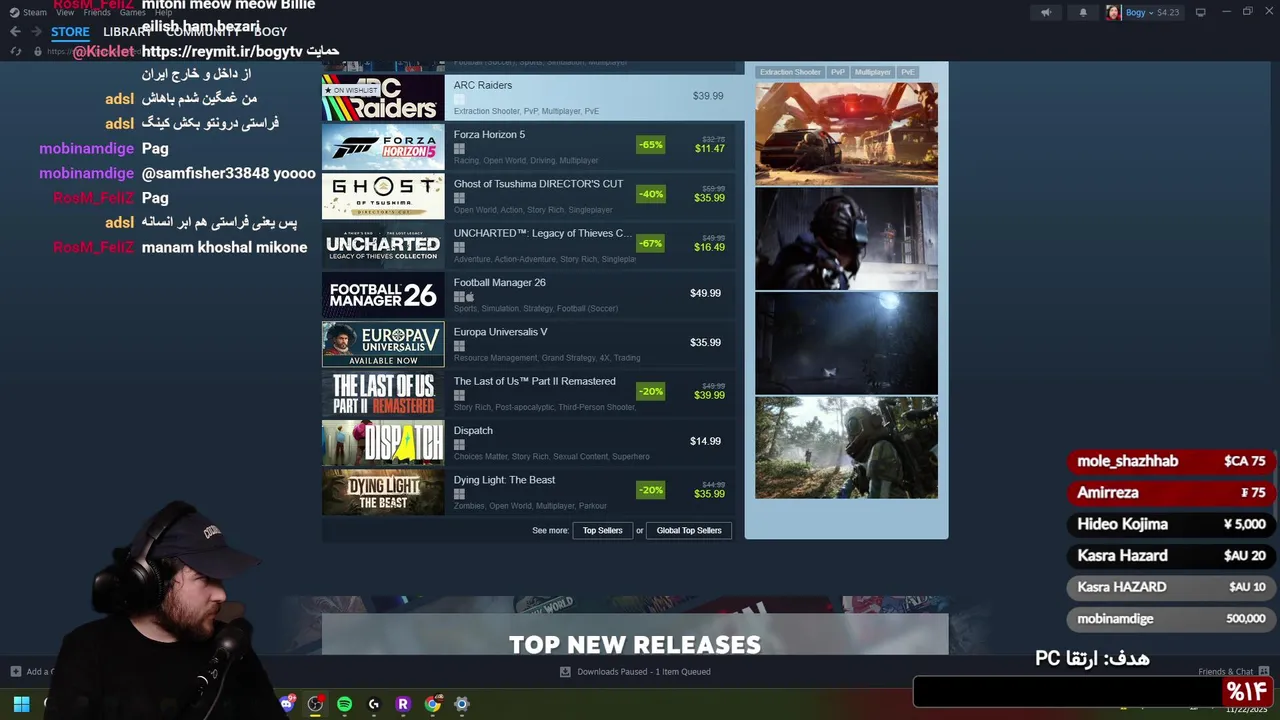The image size is (1280, 720).
Task: Switch to the BOGY profile tab
Action: (270, 32)
